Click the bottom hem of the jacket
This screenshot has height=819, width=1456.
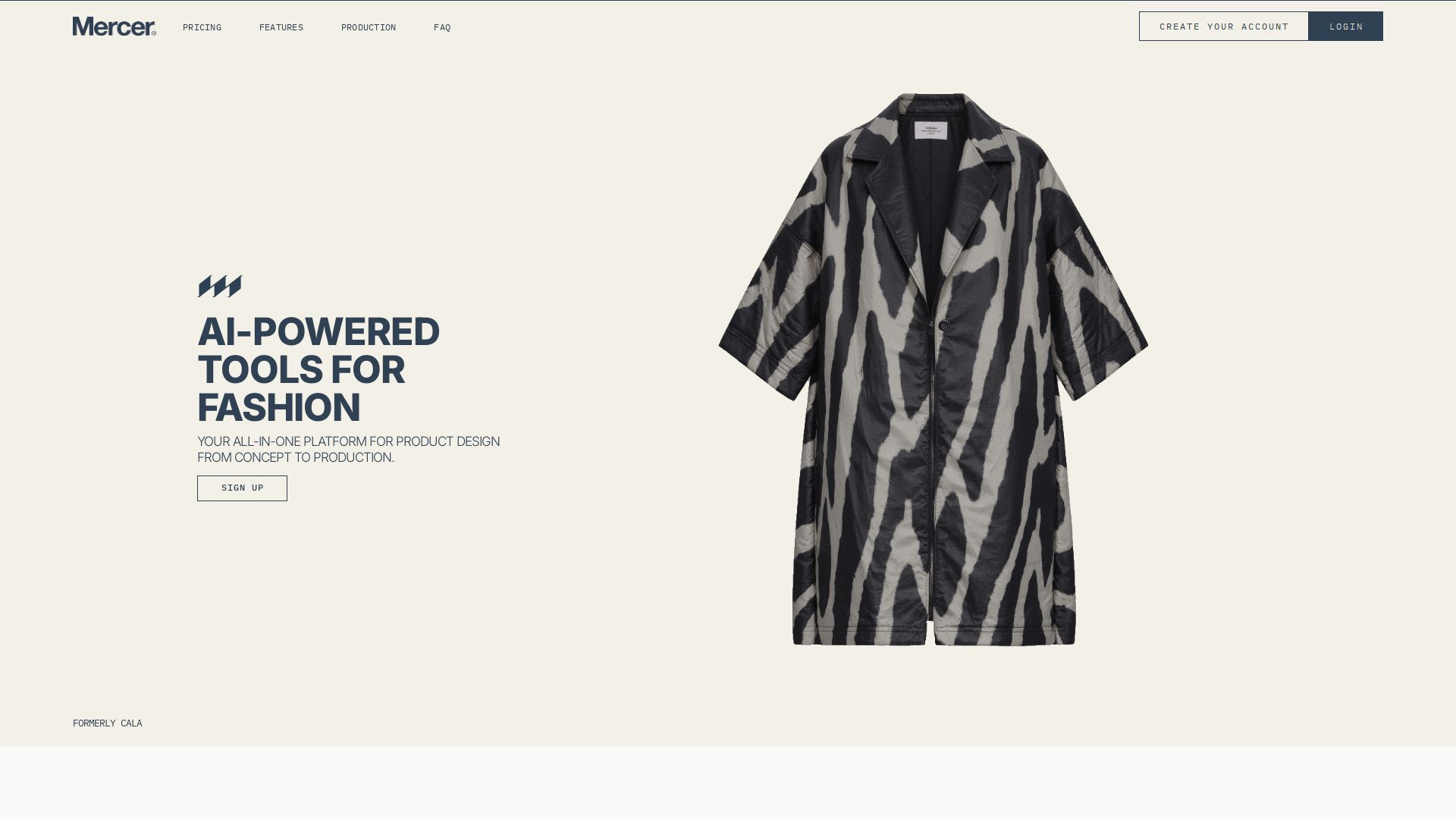pos(934,637)
